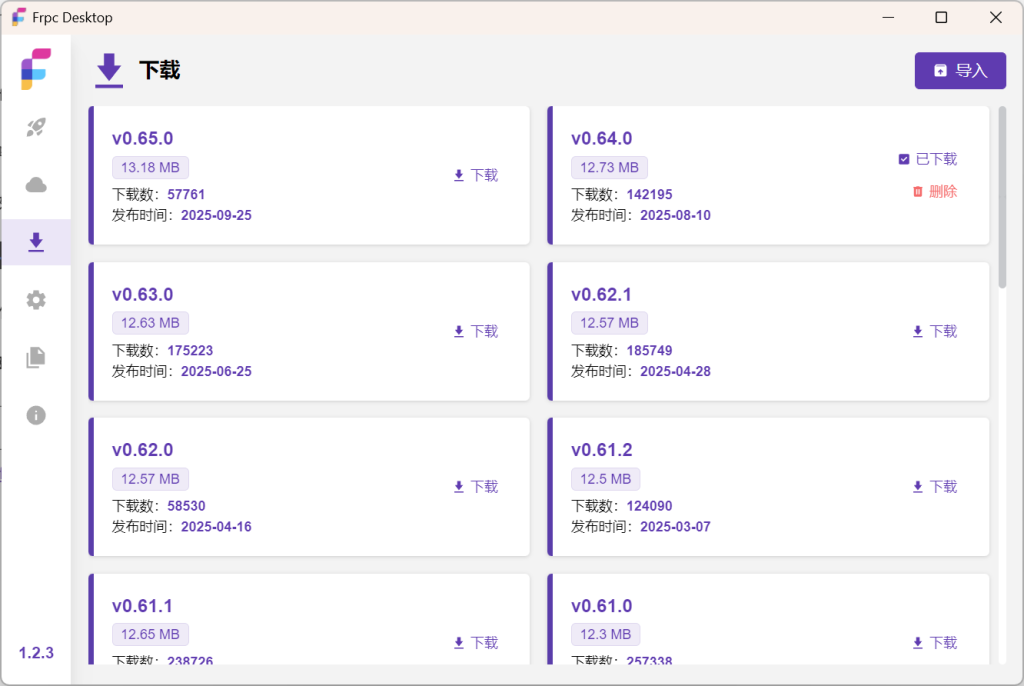Open the logs document icon in sidebar
1024x686 pixels.
[36, 357]
